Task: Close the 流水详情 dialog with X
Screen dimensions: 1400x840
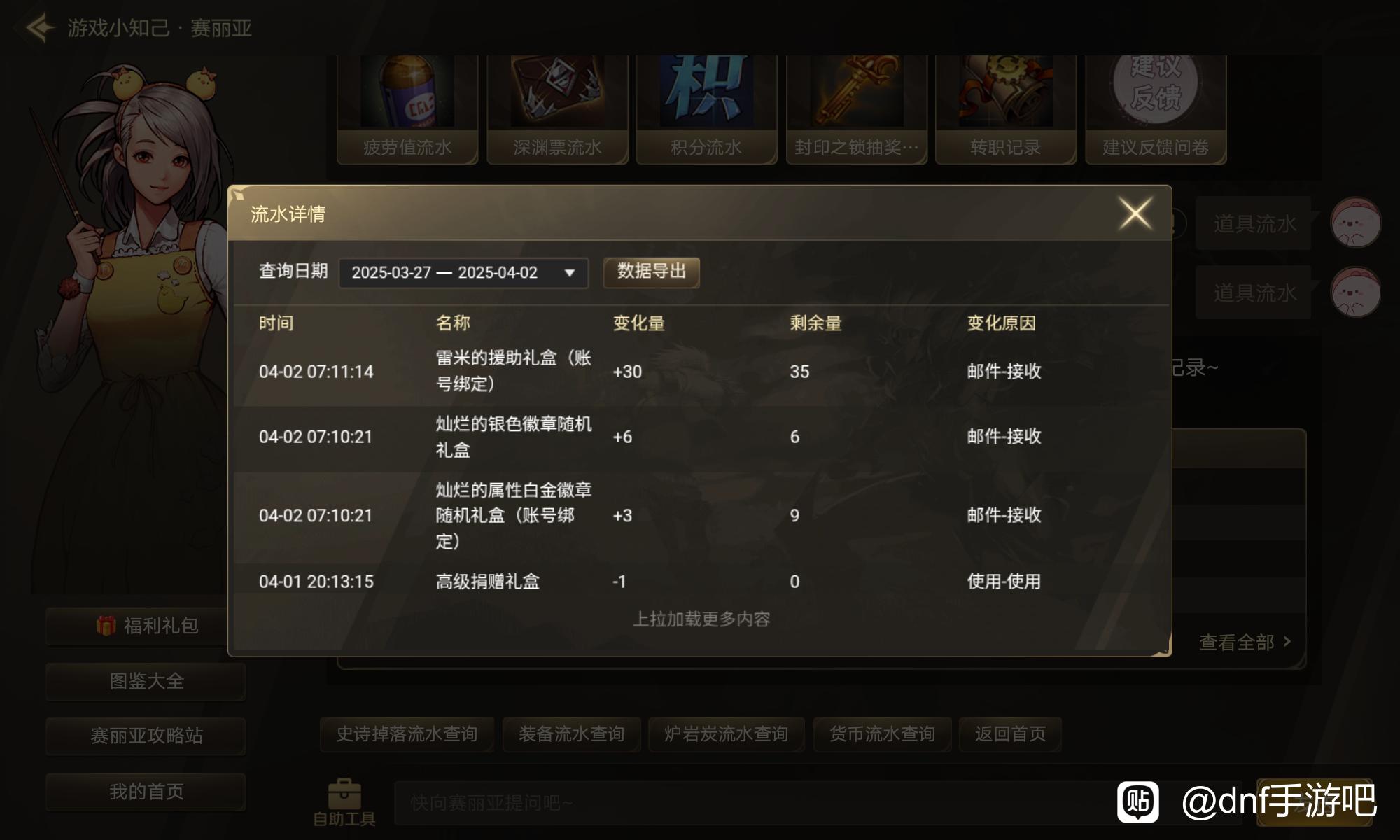Action: (x=1135, y=213)
